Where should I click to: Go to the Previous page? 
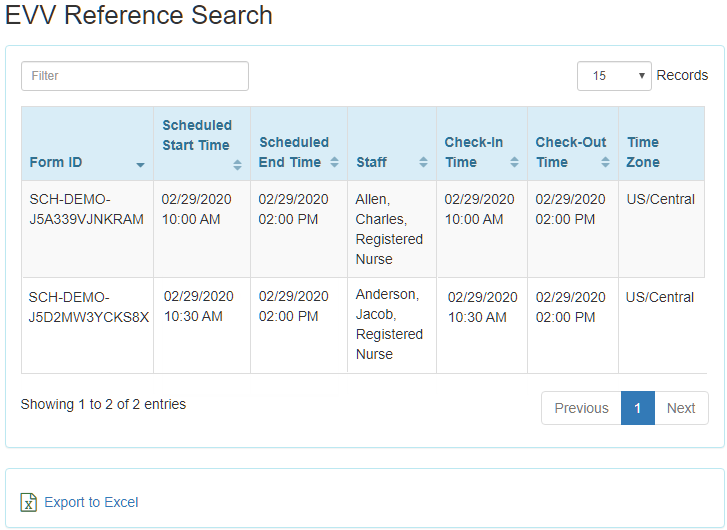tap(581, 408)
